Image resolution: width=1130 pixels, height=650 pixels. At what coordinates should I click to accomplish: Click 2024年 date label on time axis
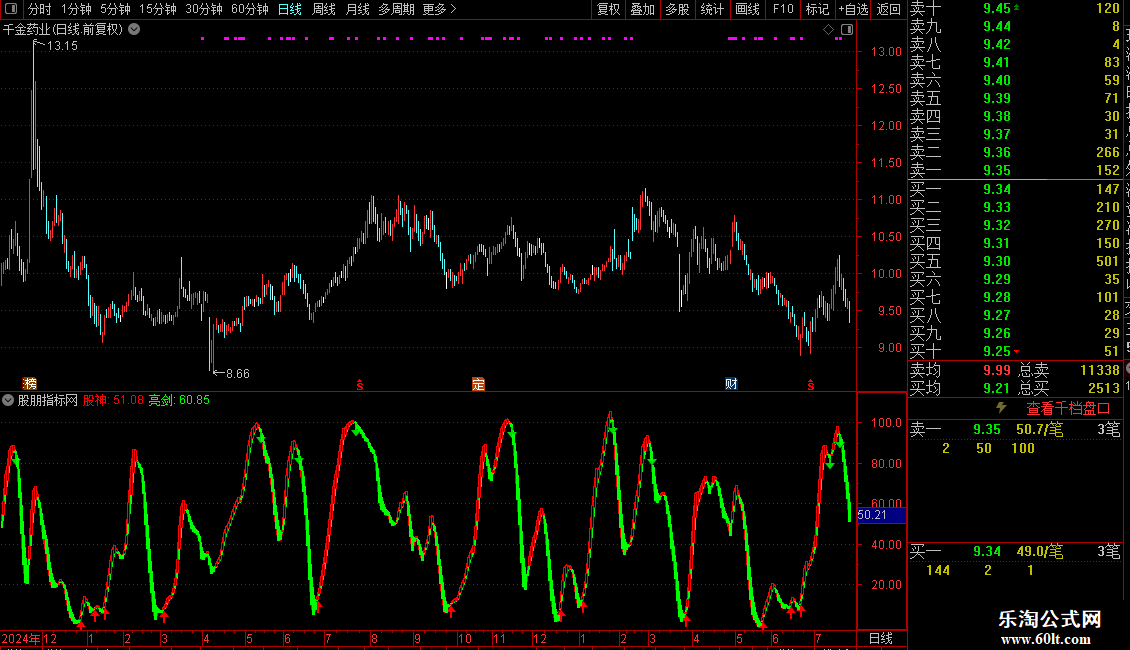pos(20,638)
